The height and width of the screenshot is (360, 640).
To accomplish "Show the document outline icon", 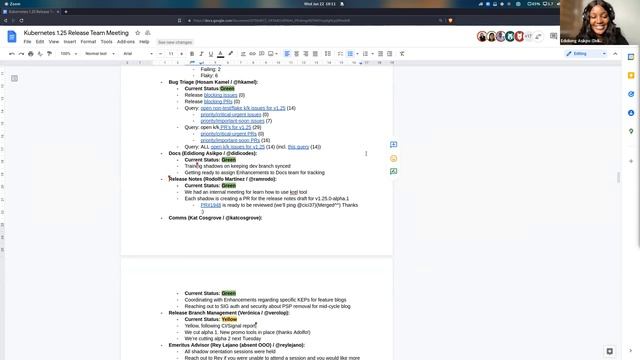I will pyautogui.click(x=14, y=78).
